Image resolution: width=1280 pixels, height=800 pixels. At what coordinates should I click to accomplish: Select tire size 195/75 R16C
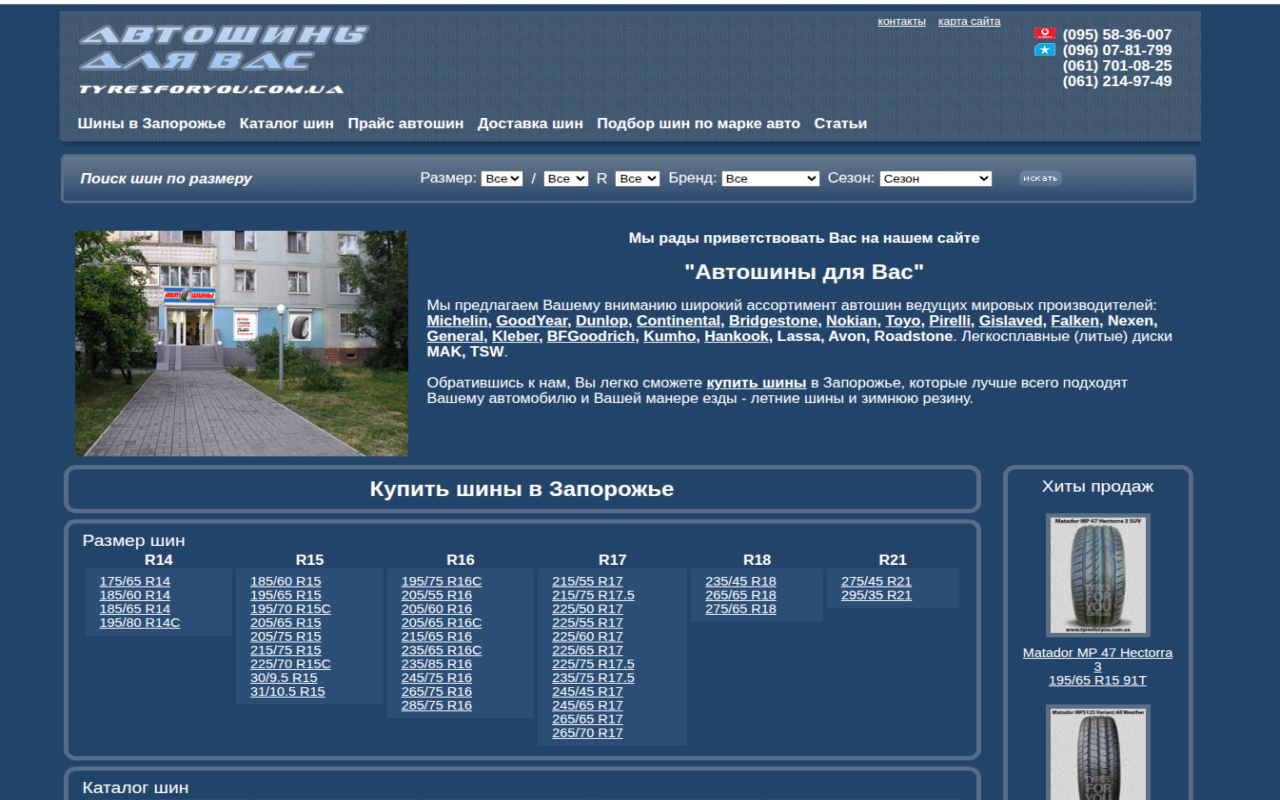[442, 581]
